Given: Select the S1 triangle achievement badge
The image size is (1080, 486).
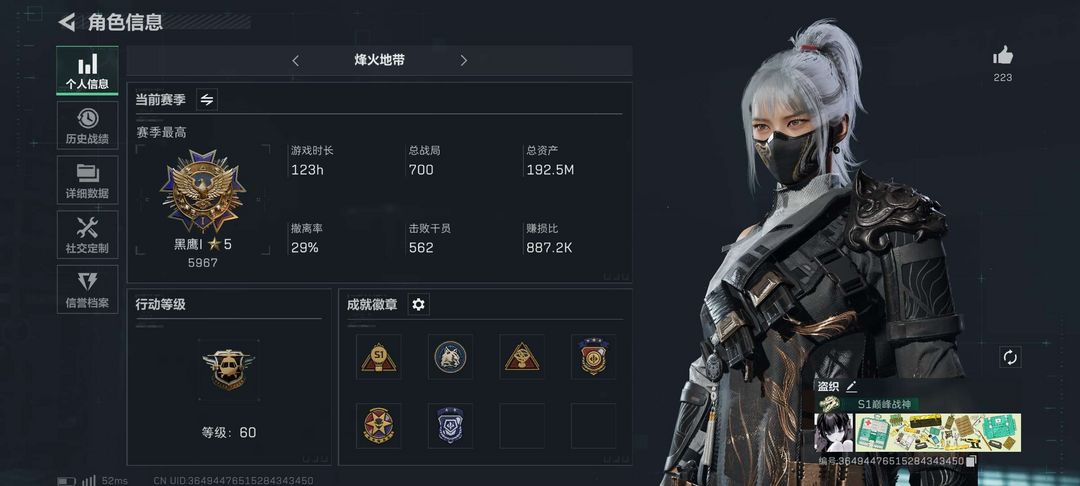Looking at the screenshot, I should point(379,357).
